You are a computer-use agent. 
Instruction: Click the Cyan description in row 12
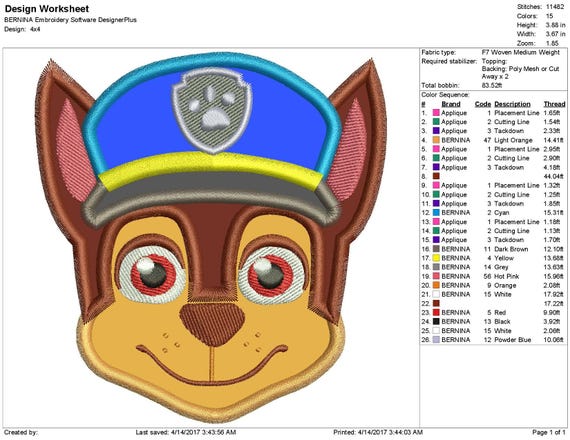click(x=502, y=212)
